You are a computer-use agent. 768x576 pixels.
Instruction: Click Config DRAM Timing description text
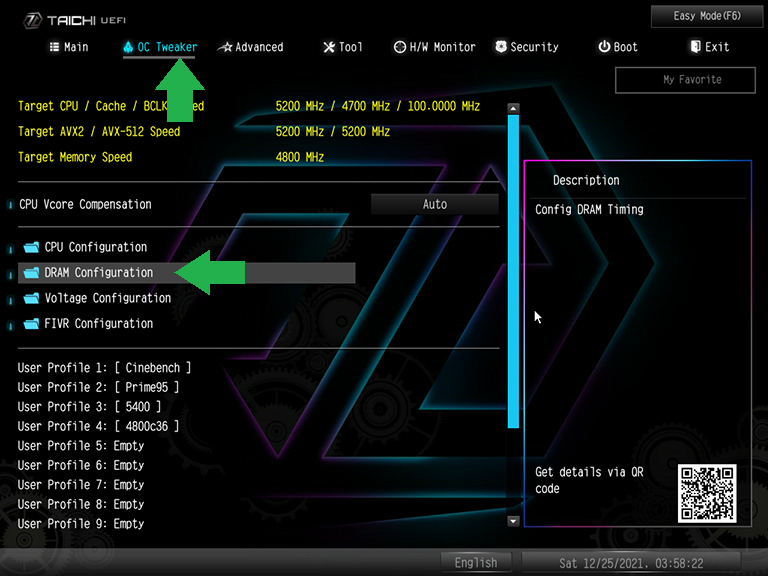click(x=589, y=210)
